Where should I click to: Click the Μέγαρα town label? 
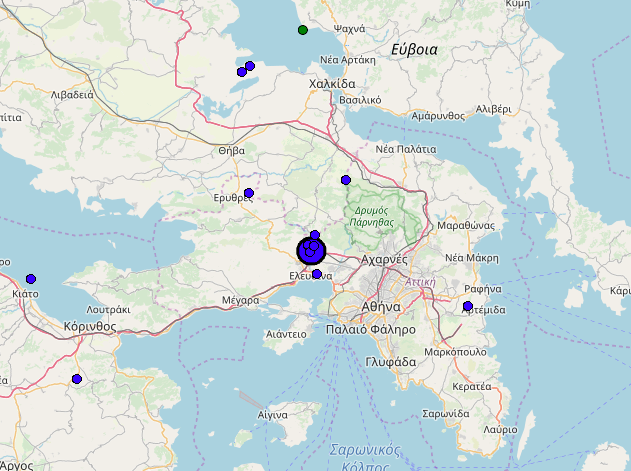point(241,300)
